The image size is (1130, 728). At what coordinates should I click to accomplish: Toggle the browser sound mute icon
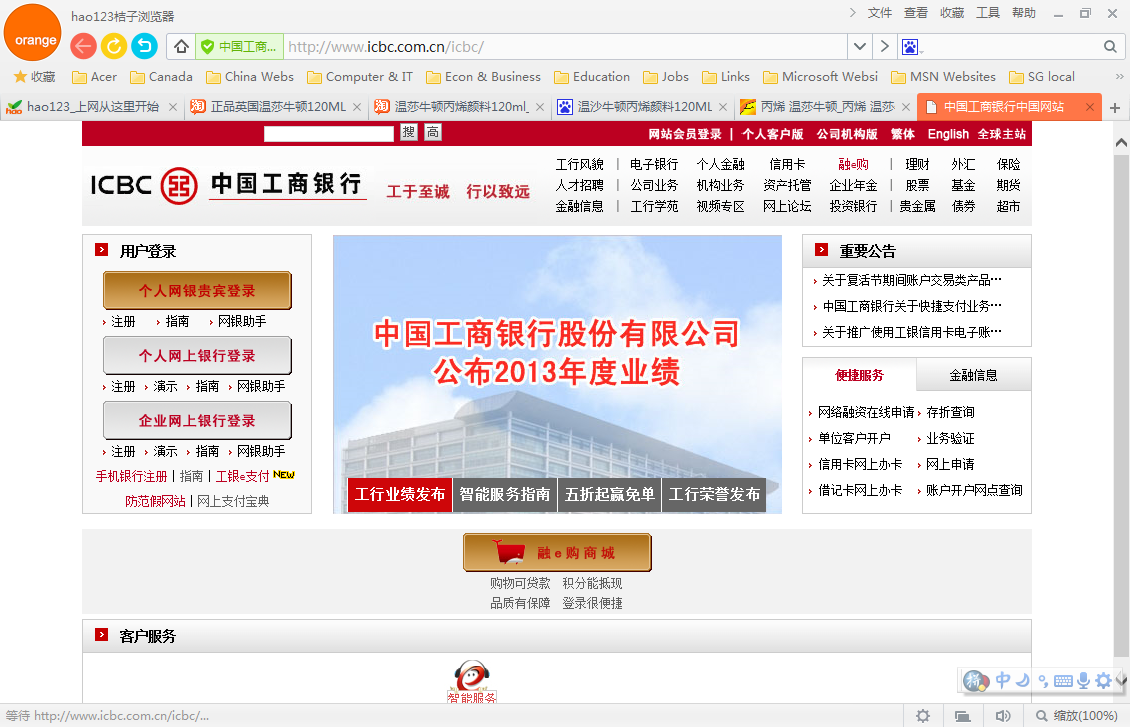[x=1002, y=716]
